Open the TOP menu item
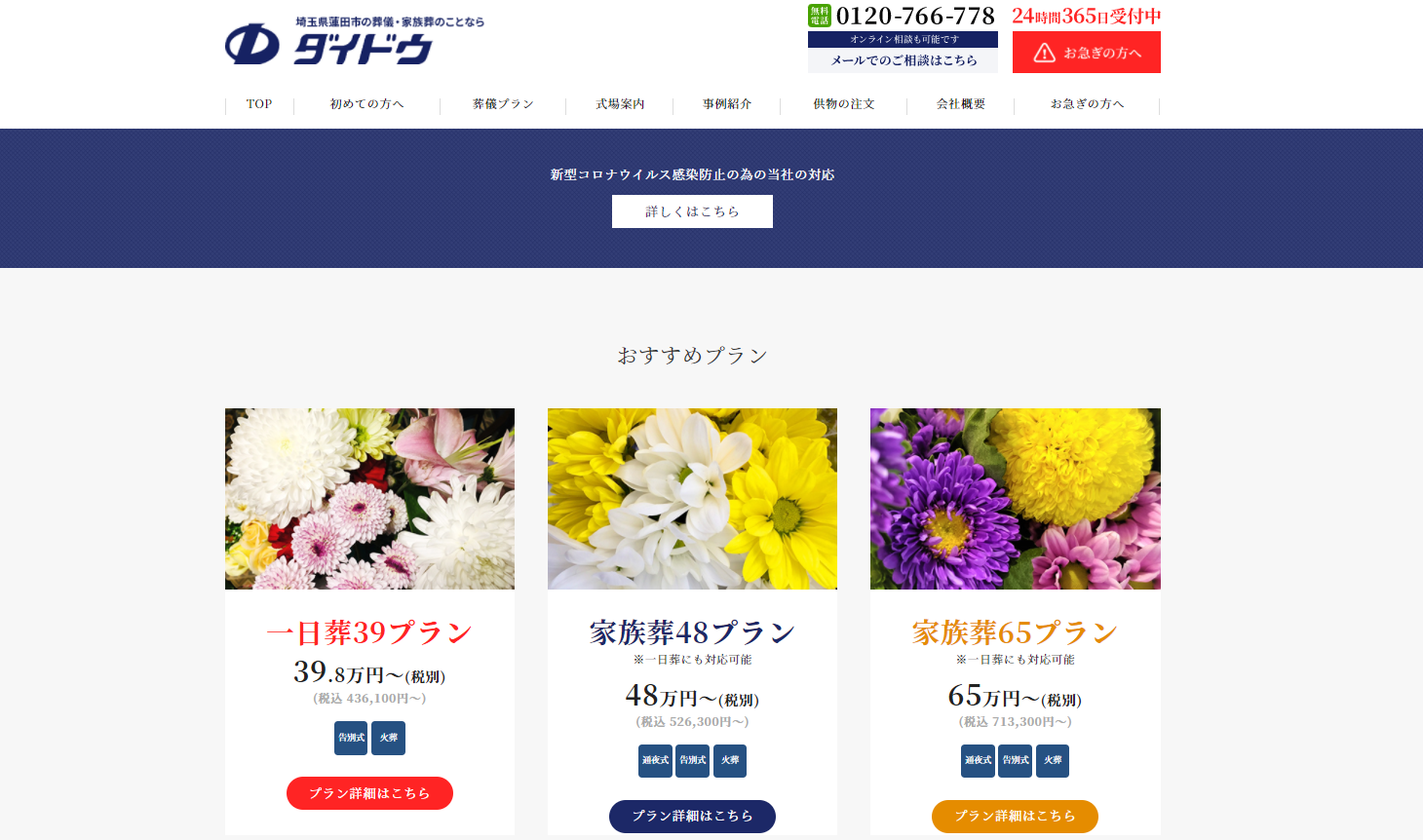1423x840 pixels. [x=259, y=104]
